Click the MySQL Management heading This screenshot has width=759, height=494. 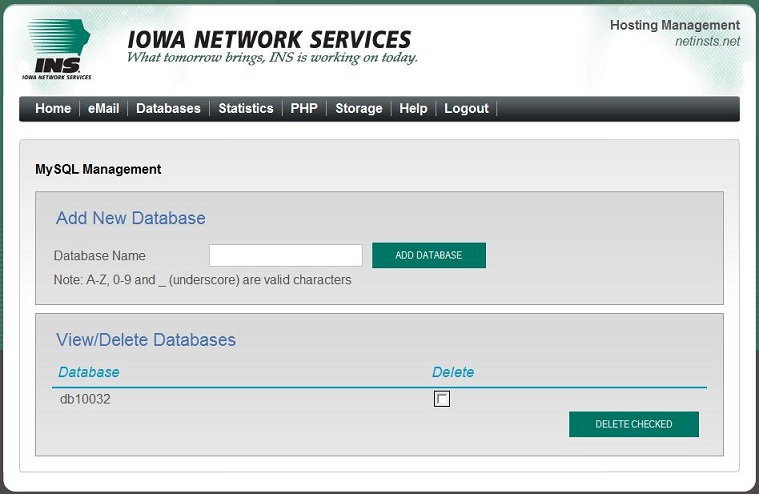[98, 169]
